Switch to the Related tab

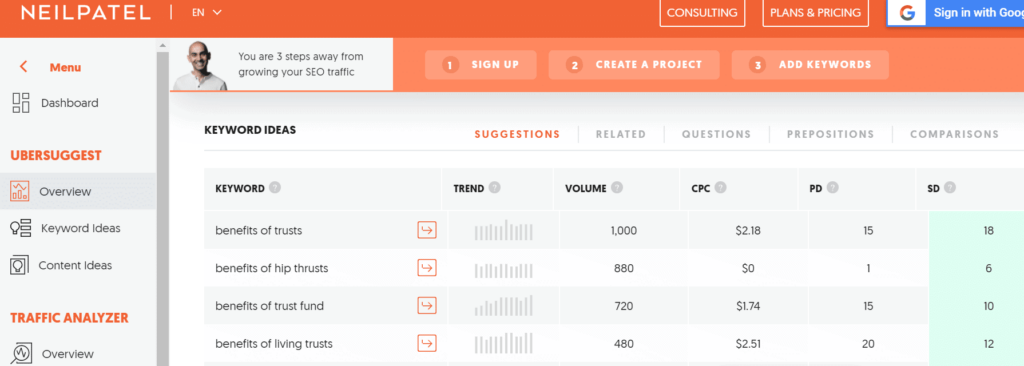[x=620, y=134]
